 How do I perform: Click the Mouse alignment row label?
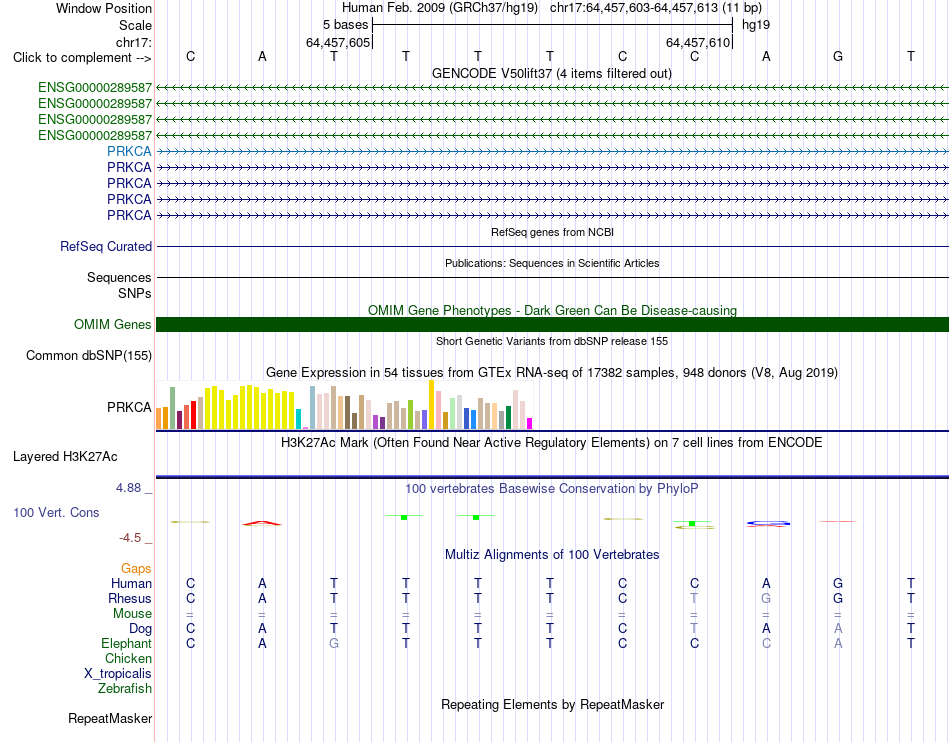coord(132,614)
